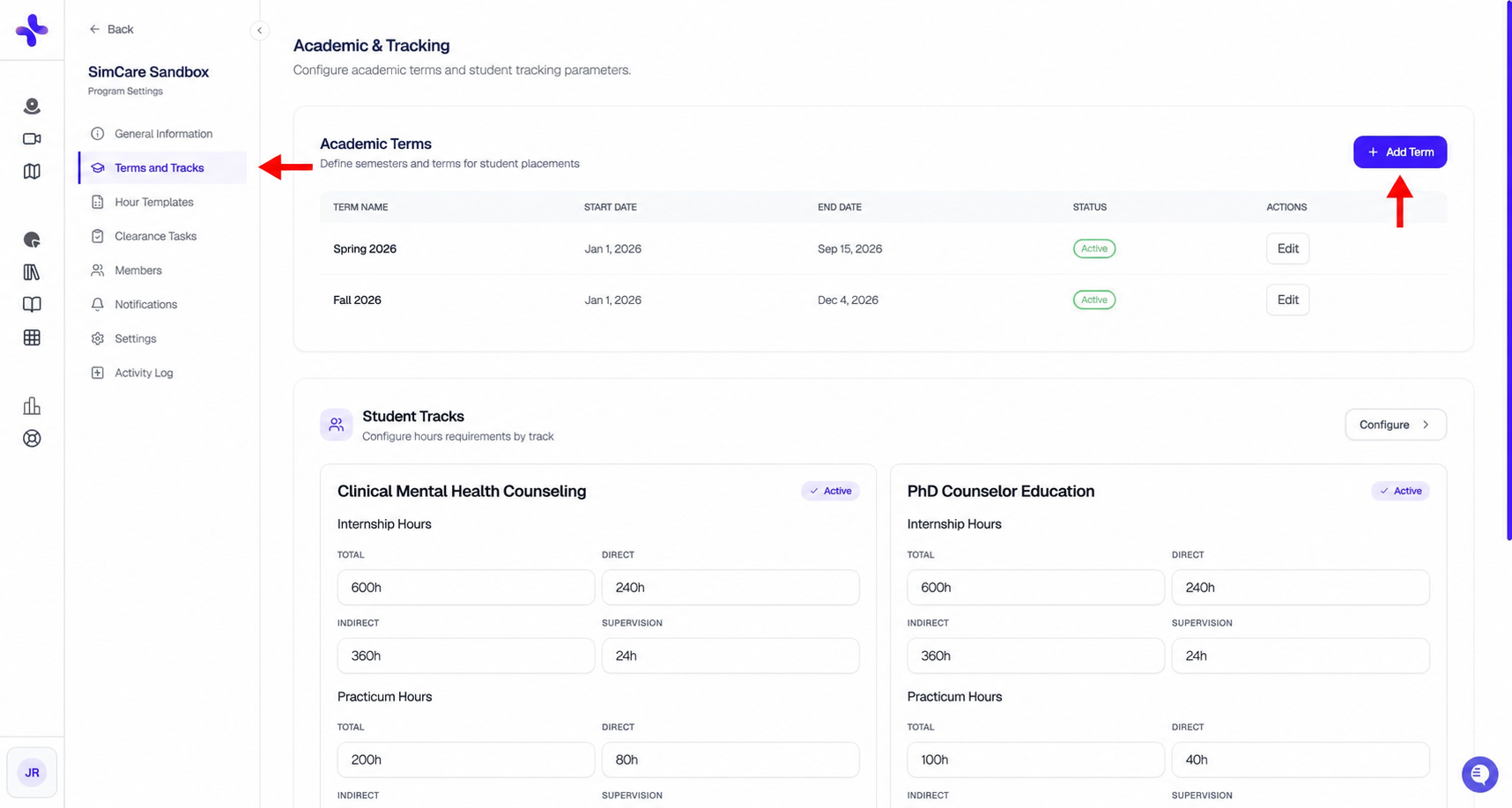Open Clearance Tasks

pos(162,236)
